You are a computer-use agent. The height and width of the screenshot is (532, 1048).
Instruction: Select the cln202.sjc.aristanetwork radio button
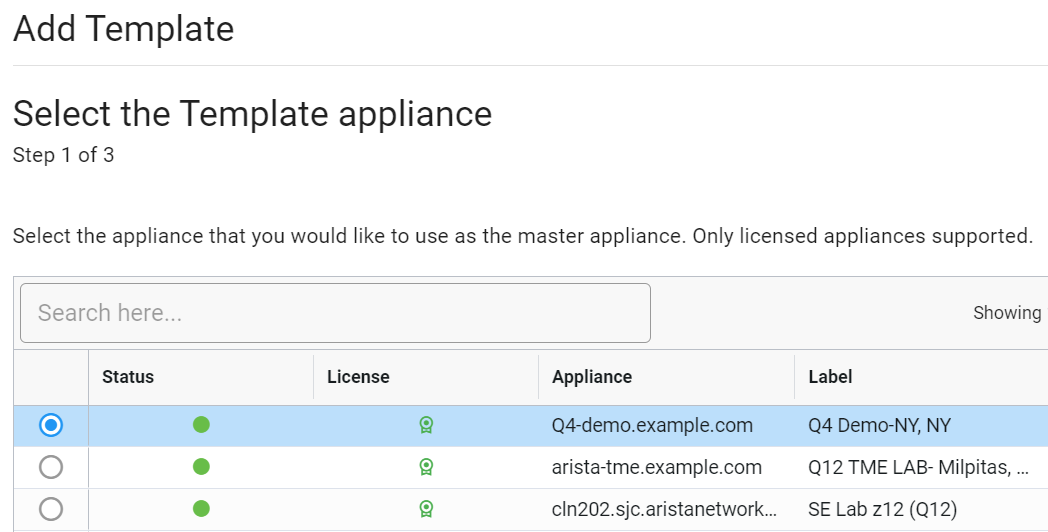51,509
